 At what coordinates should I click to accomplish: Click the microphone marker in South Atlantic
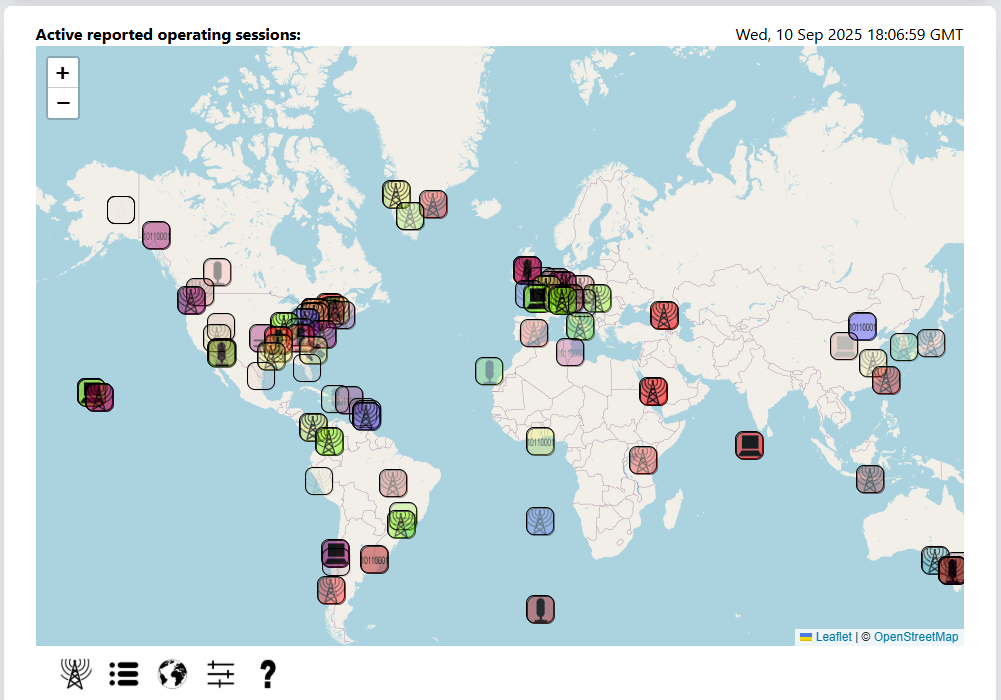point(540,609)
